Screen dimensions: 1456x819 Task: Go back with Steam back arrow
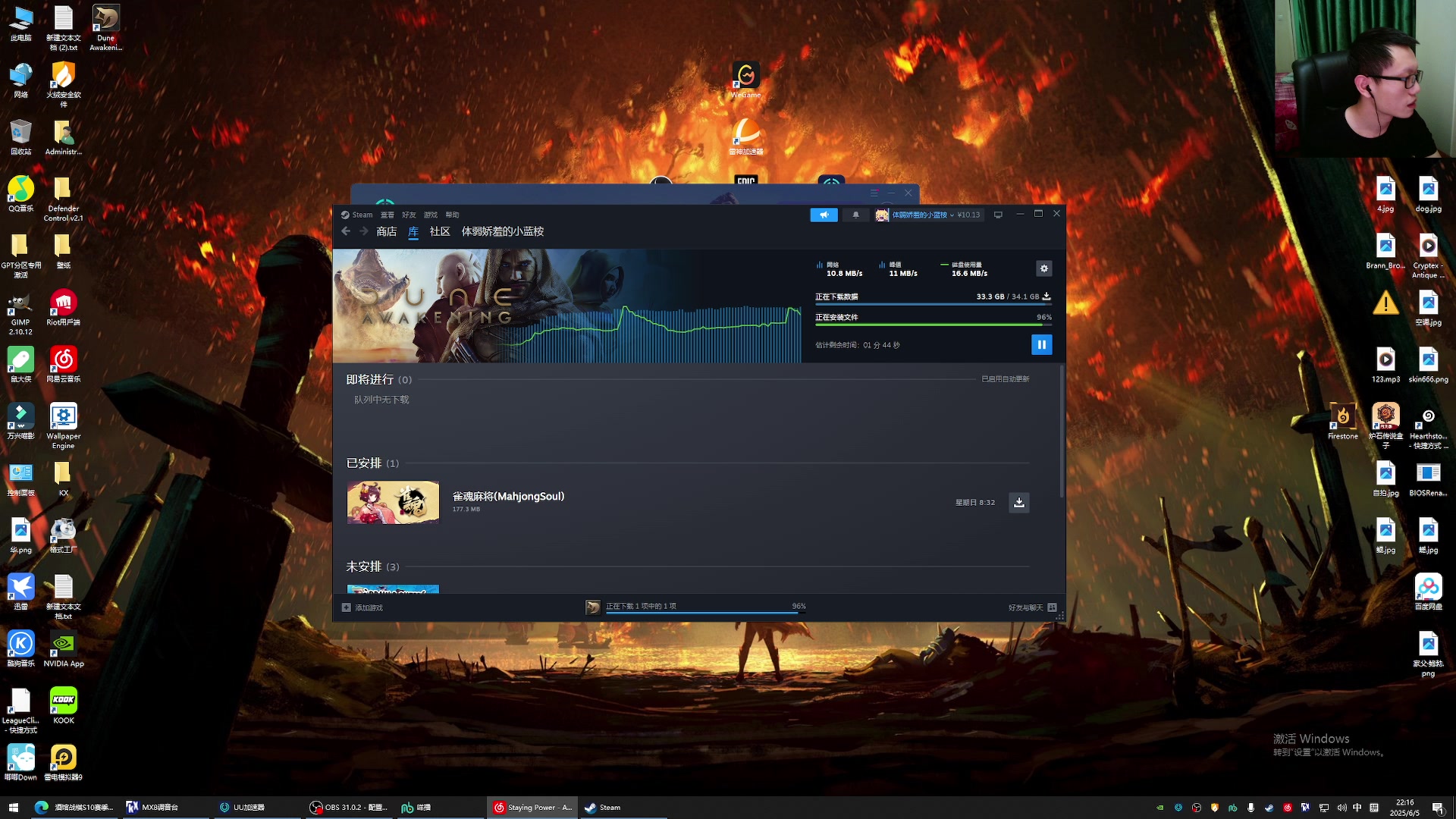coord(346,231)
